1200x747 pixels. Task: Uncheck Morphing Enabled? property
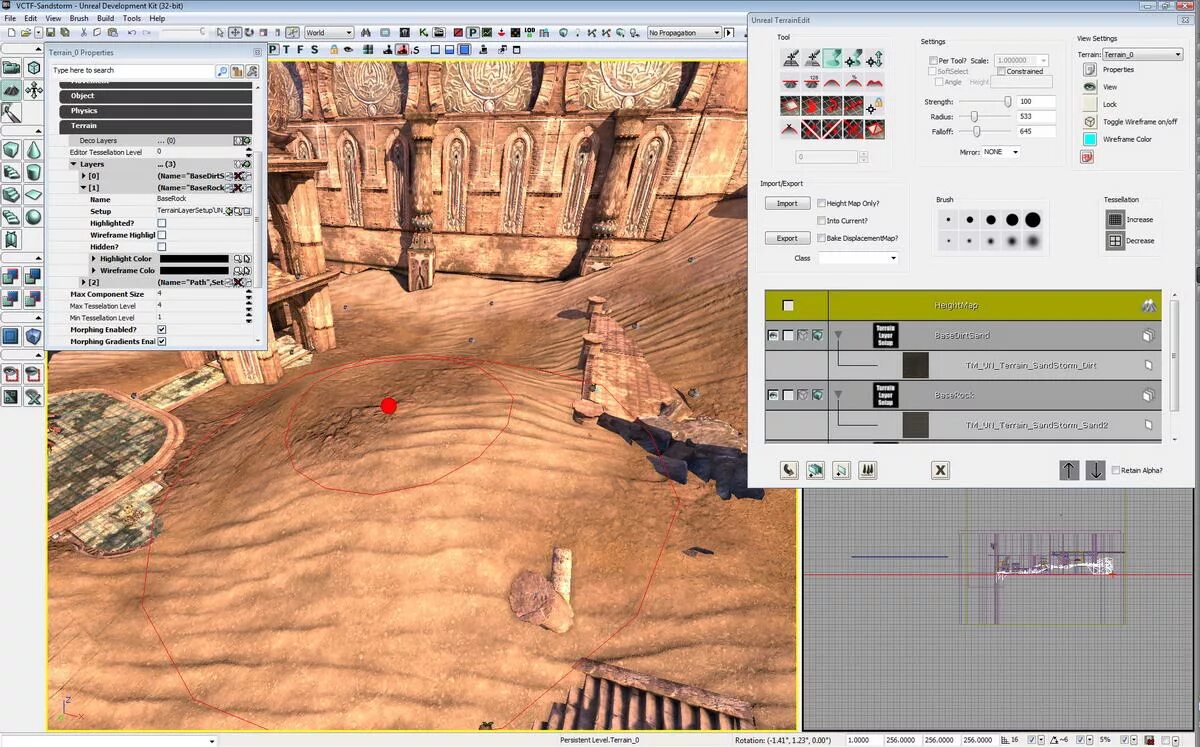click(x=162, y=329)
